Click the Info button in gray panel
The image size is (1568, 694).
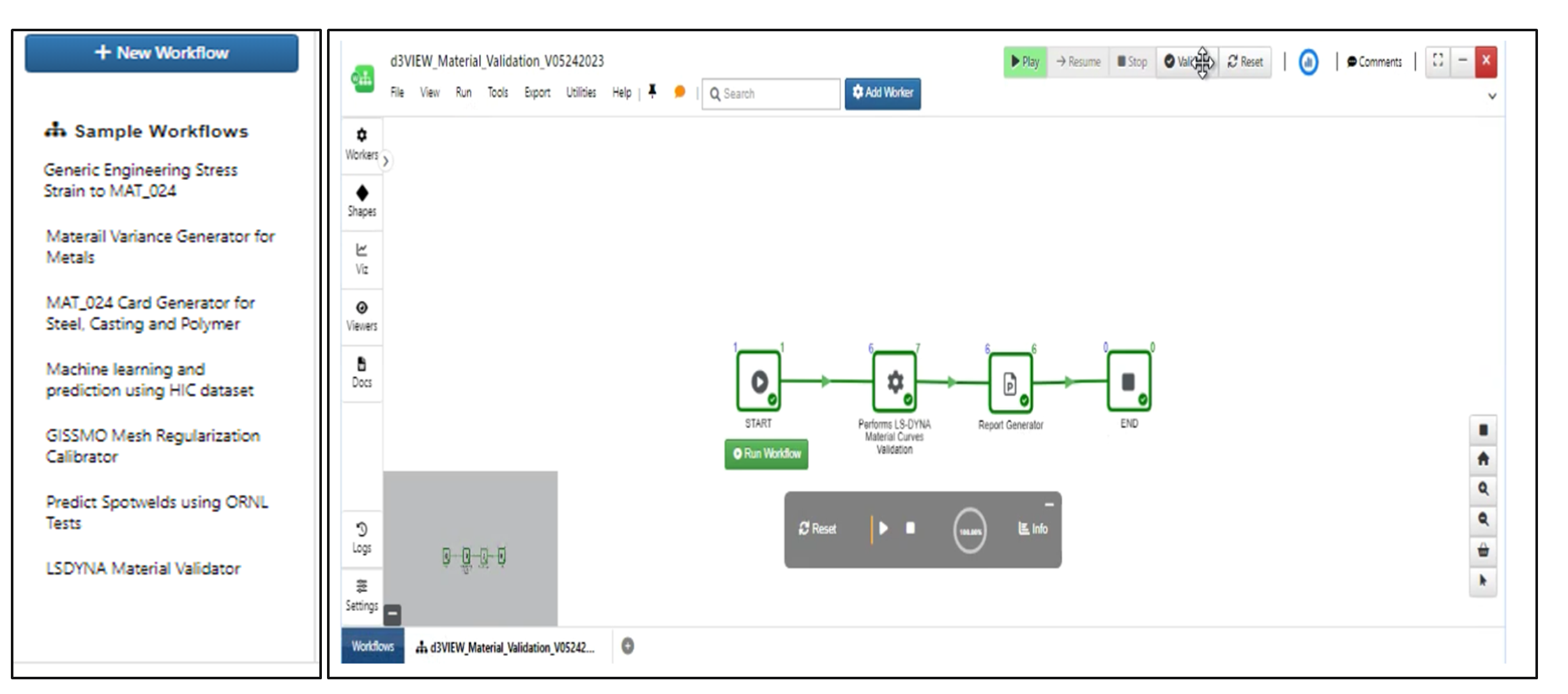[x=1033, y=529]
